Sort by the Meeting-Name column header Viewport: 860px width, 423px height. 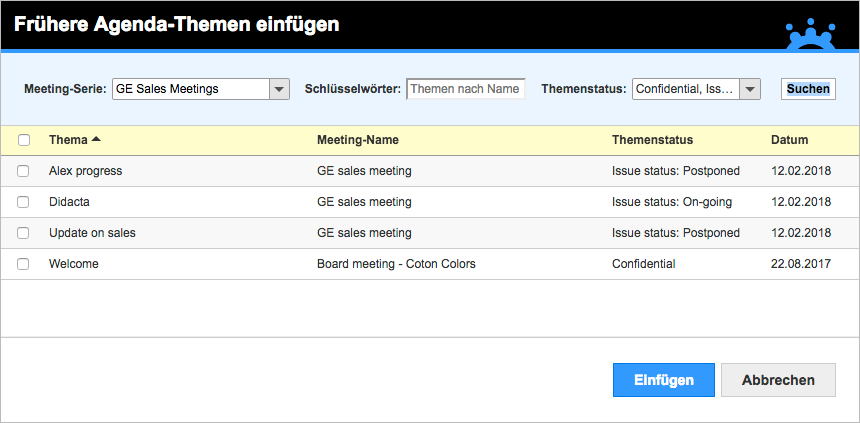coord(358,140)
